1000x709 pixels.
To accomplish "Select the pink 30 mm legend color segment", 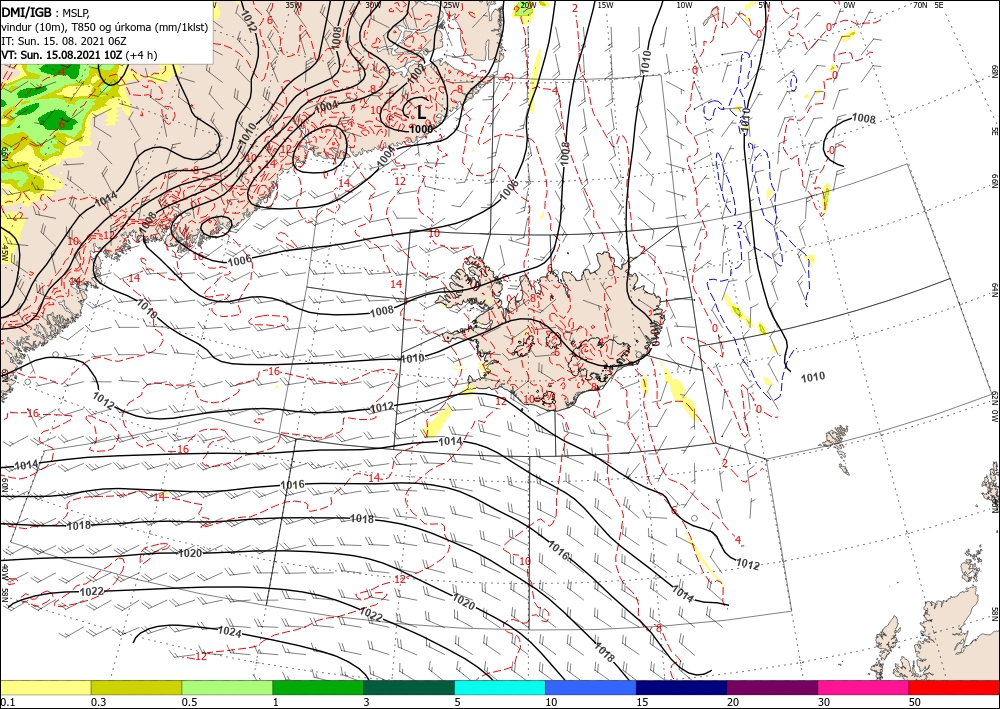I will (864, 687).
